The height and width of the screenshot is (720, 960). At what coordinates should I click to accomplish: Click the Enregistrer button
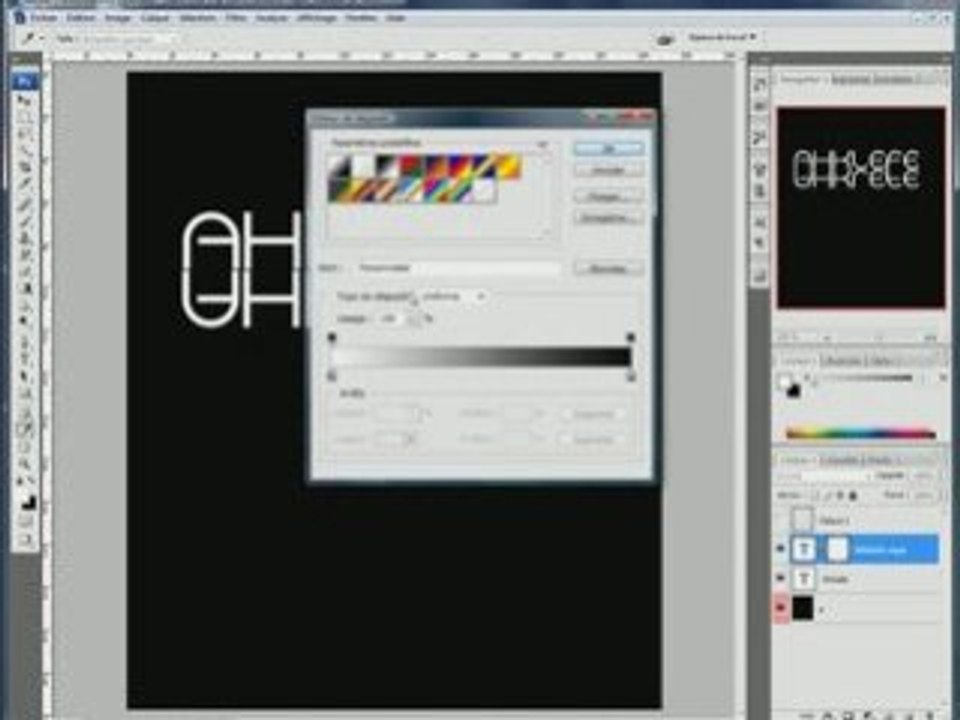coord(609,218)
